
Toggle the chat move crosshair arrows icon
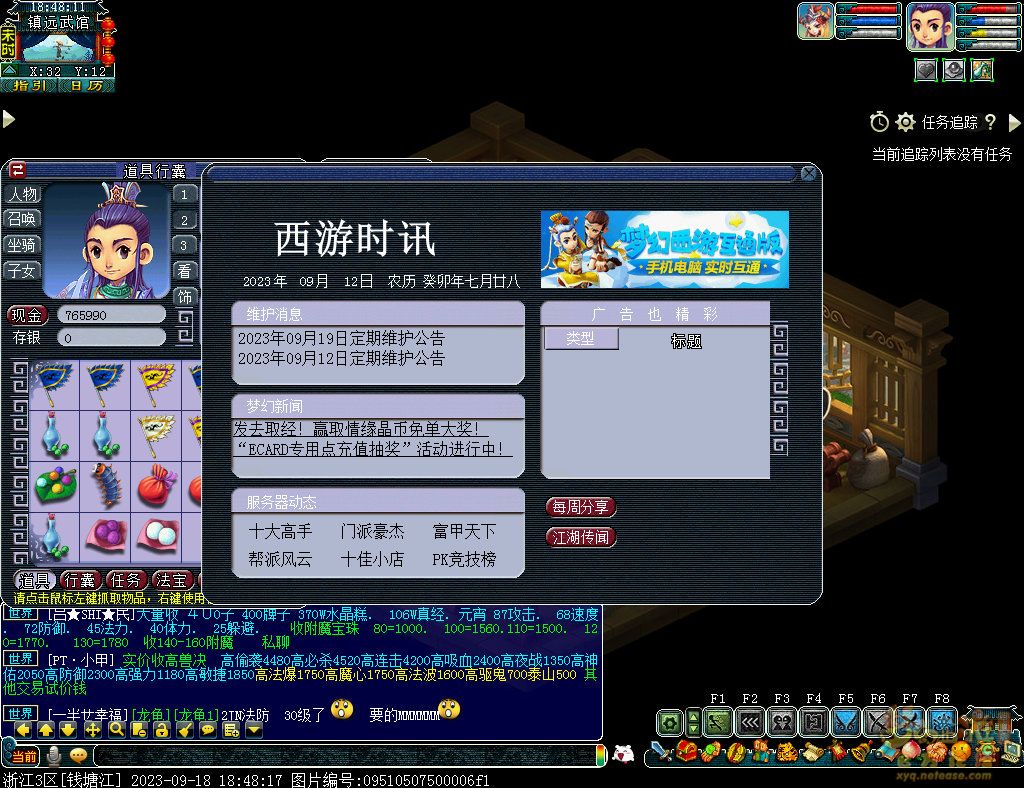click(x=93, y=730)
